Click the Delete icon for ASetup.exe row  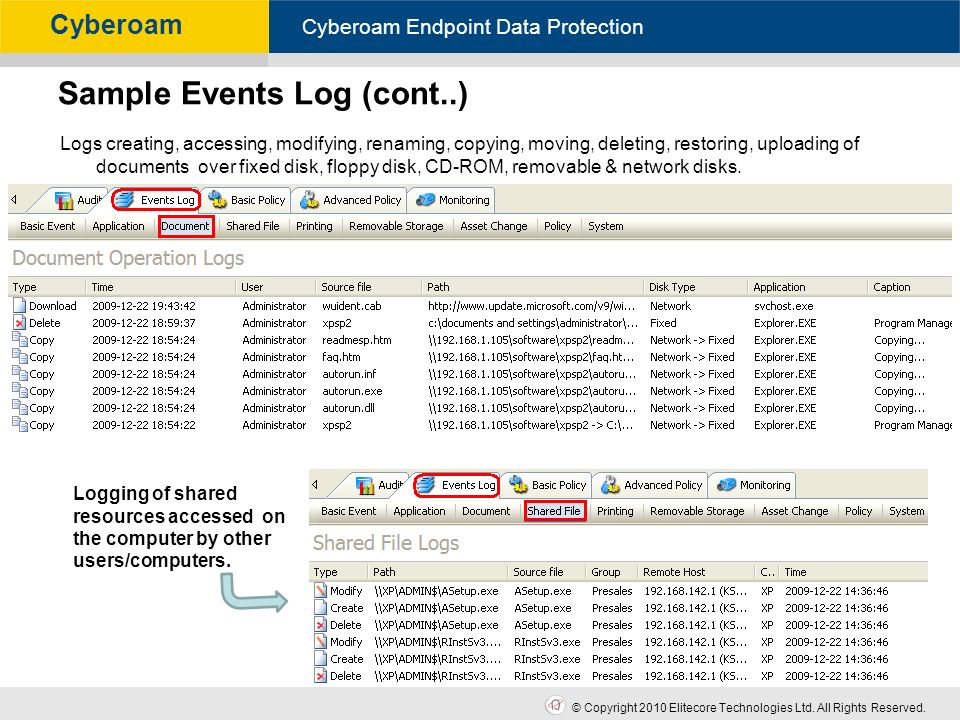click(321, 625)
